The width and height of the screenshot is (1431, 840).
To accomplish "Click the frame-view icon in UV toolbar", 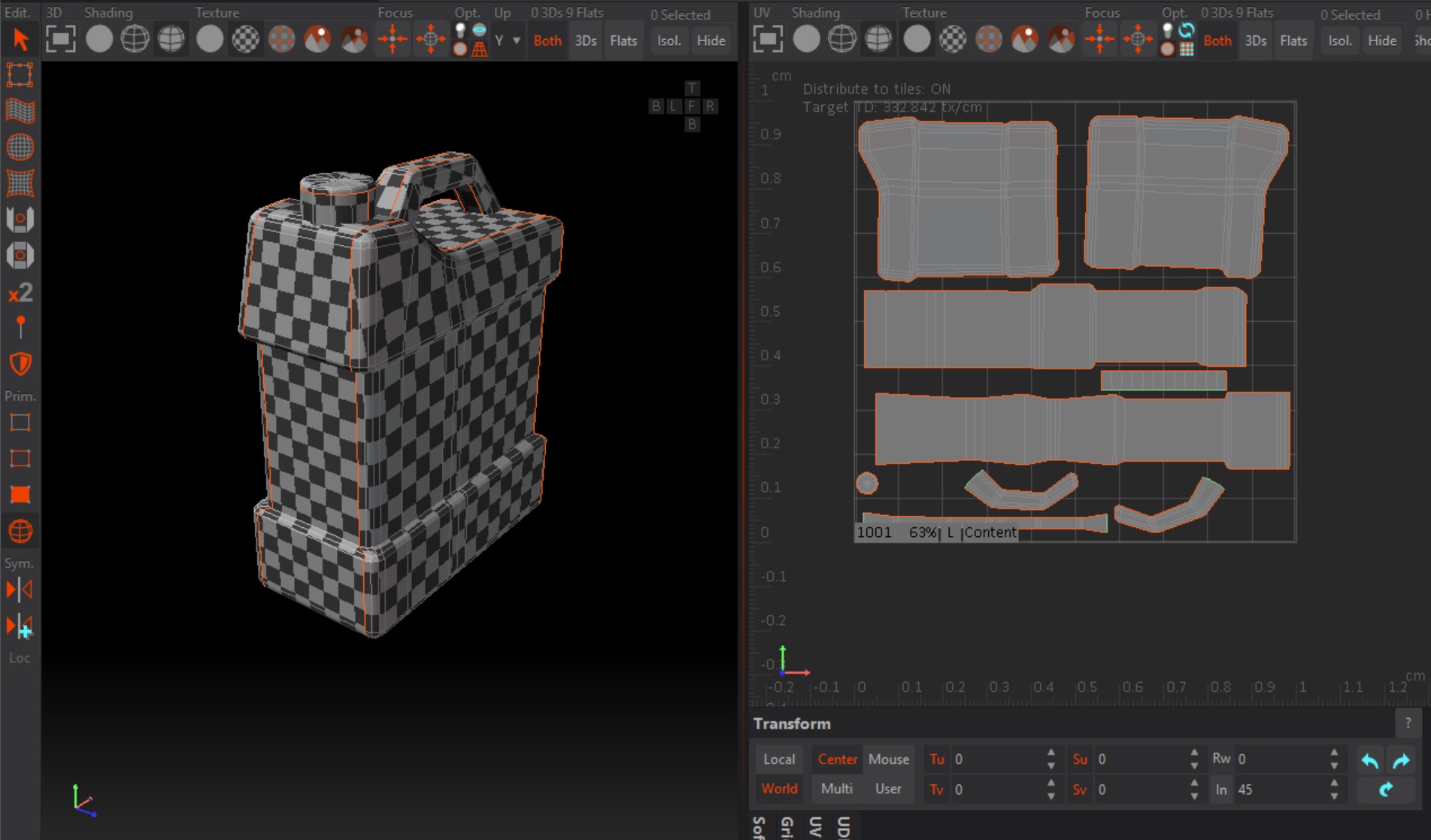I will click(768, 39).
